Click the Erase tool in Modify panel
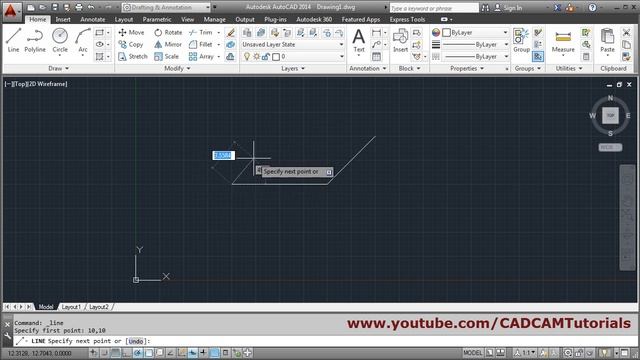This screenshot has width=640, height=360. [x=231, y=32]
